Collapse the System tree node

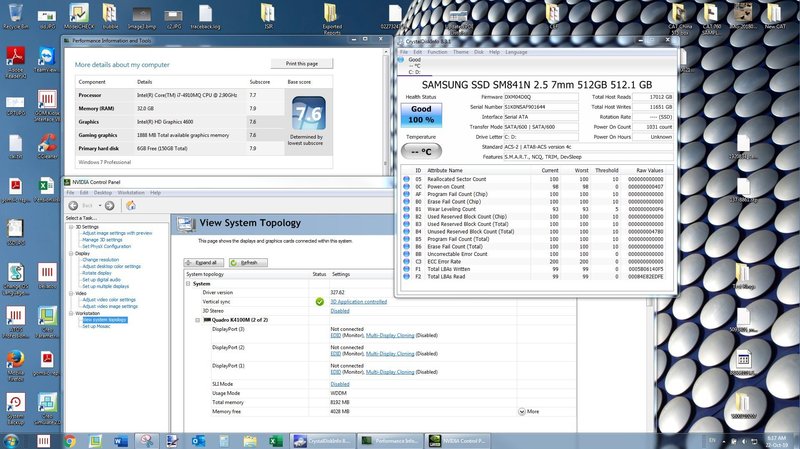tap(189, 283)
